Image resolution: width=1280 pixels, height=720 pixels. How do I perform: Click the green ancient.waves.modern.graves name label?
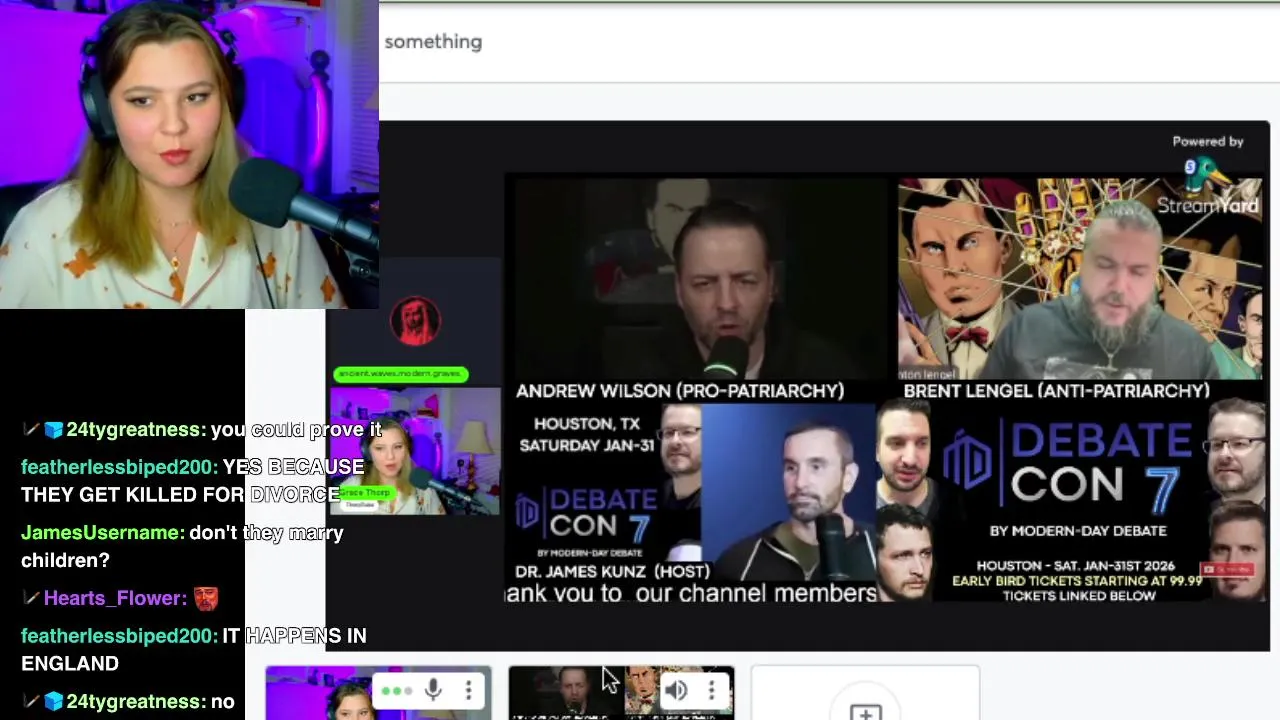[x=400, y=374]
